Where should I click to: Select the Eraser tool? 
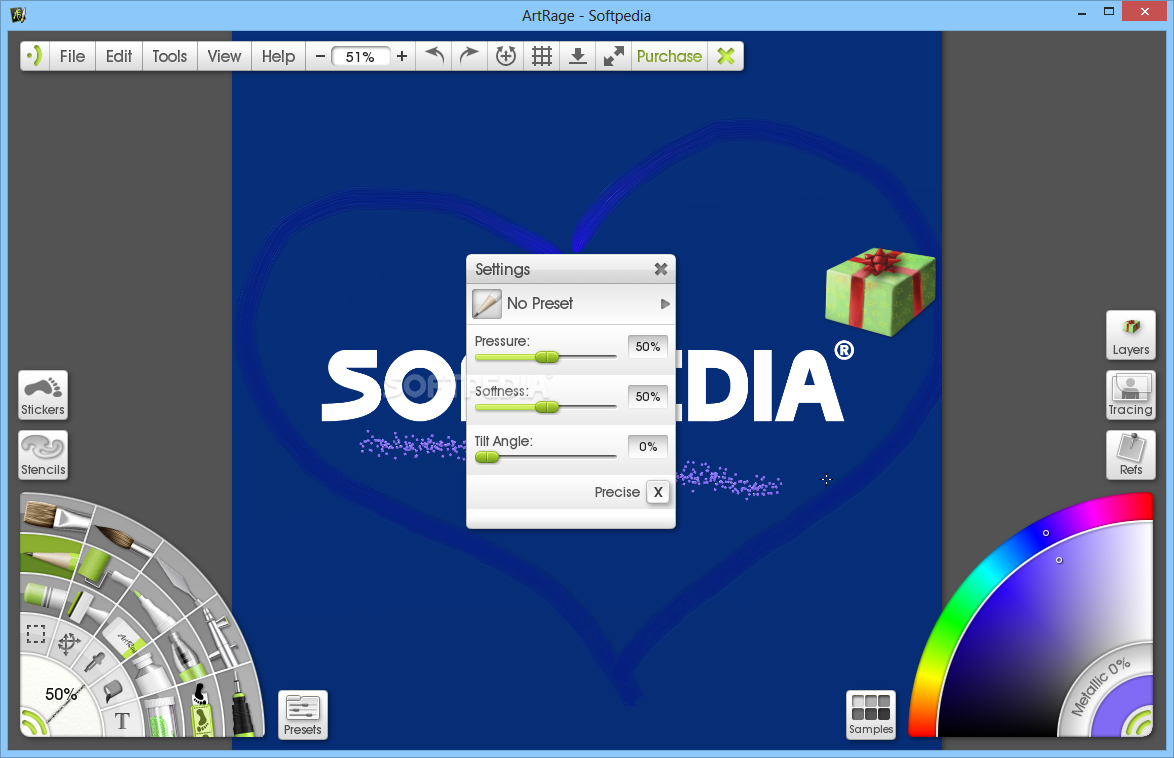[x=123, y=638]
